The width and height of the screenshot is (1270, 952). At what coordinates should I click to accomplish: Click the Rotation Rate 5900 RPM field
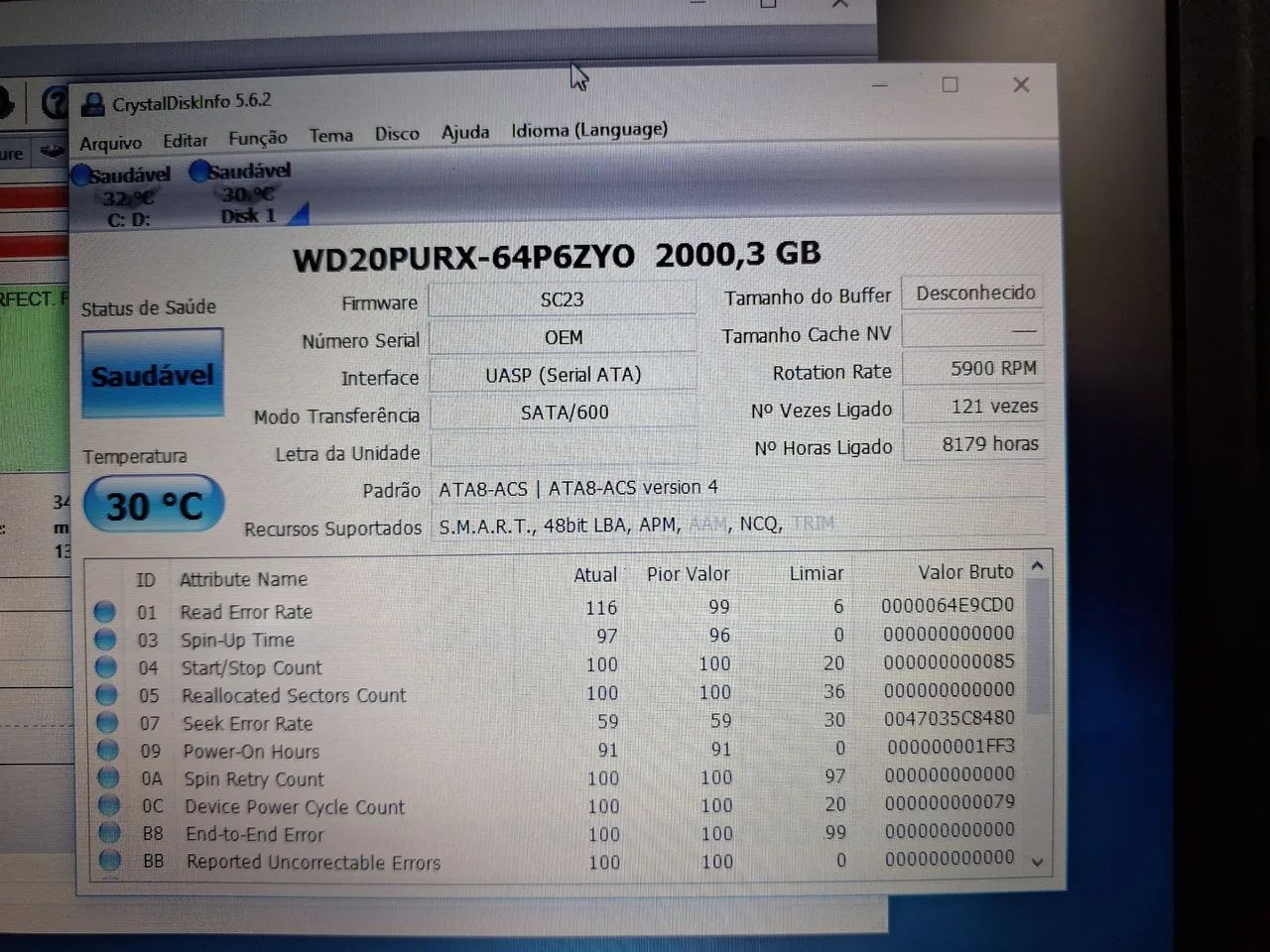coord(974,368)
